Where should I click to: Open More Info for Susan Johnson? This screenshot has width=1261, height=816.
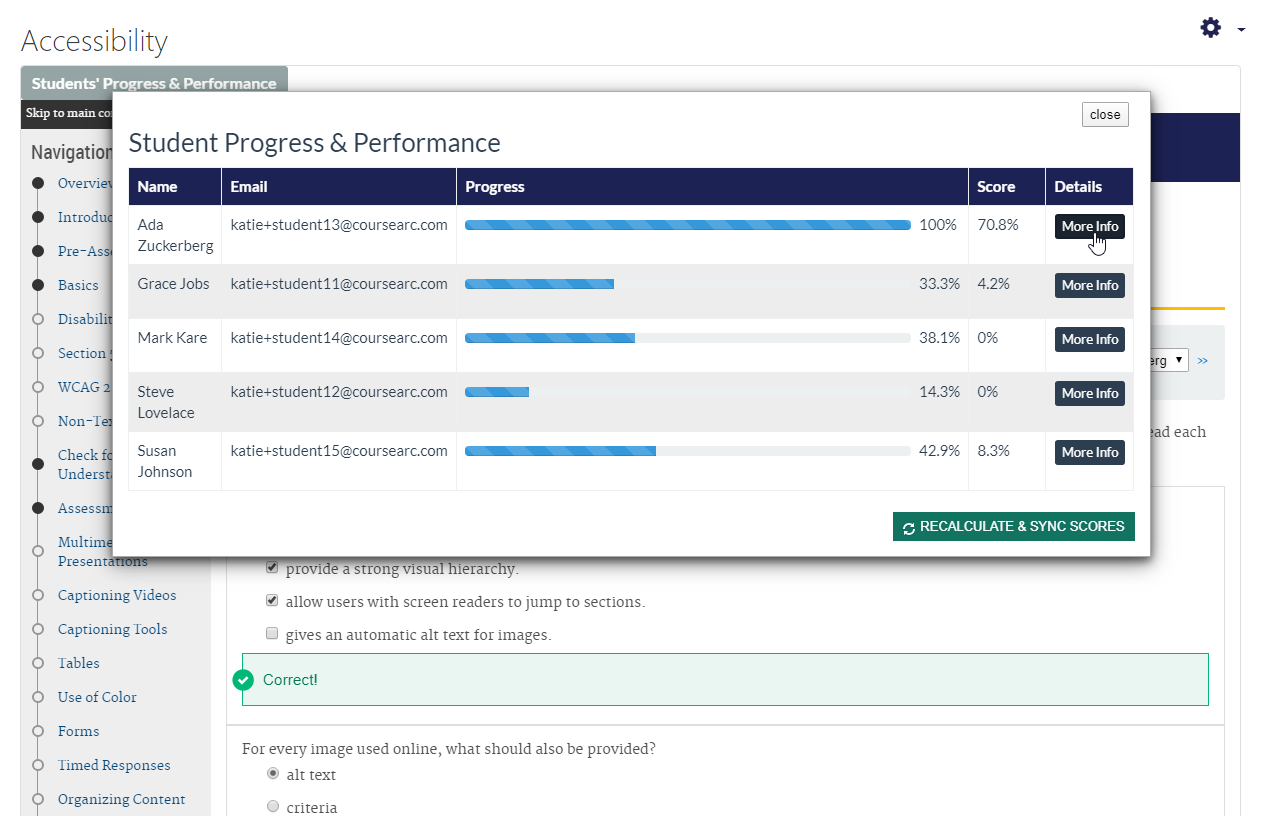point(1090,452)
